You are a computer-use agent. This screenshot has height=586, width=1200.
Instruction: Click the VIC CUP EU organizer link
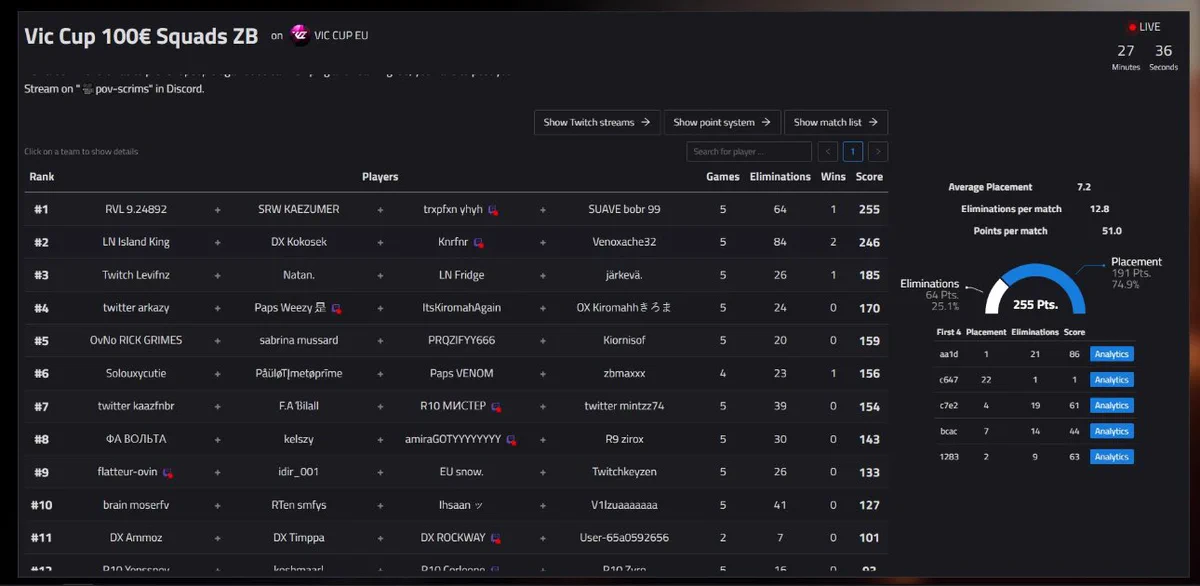341,35
